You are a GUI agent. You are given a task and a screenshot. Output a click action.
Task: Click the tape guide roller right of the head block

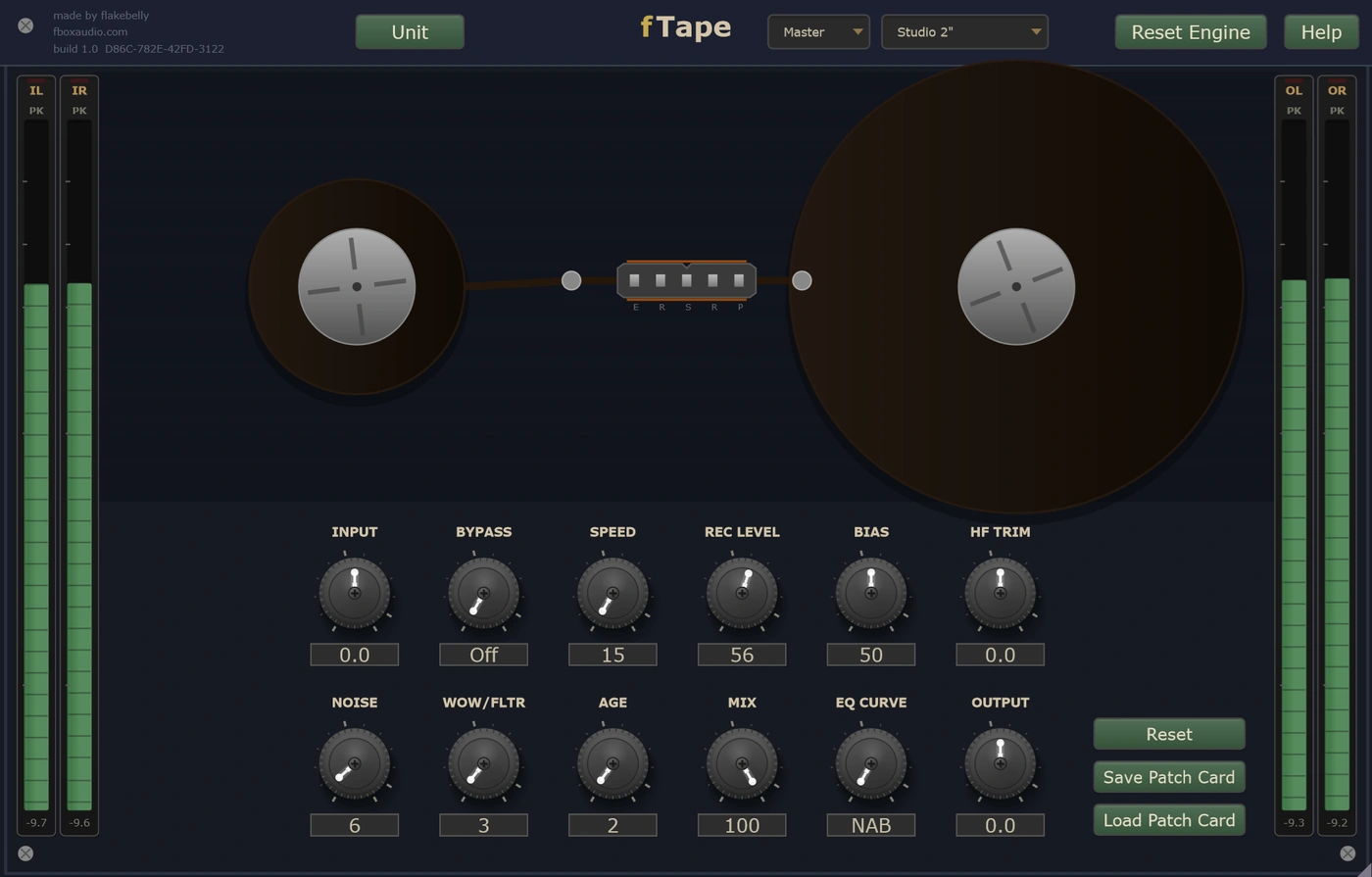point(802,280)
